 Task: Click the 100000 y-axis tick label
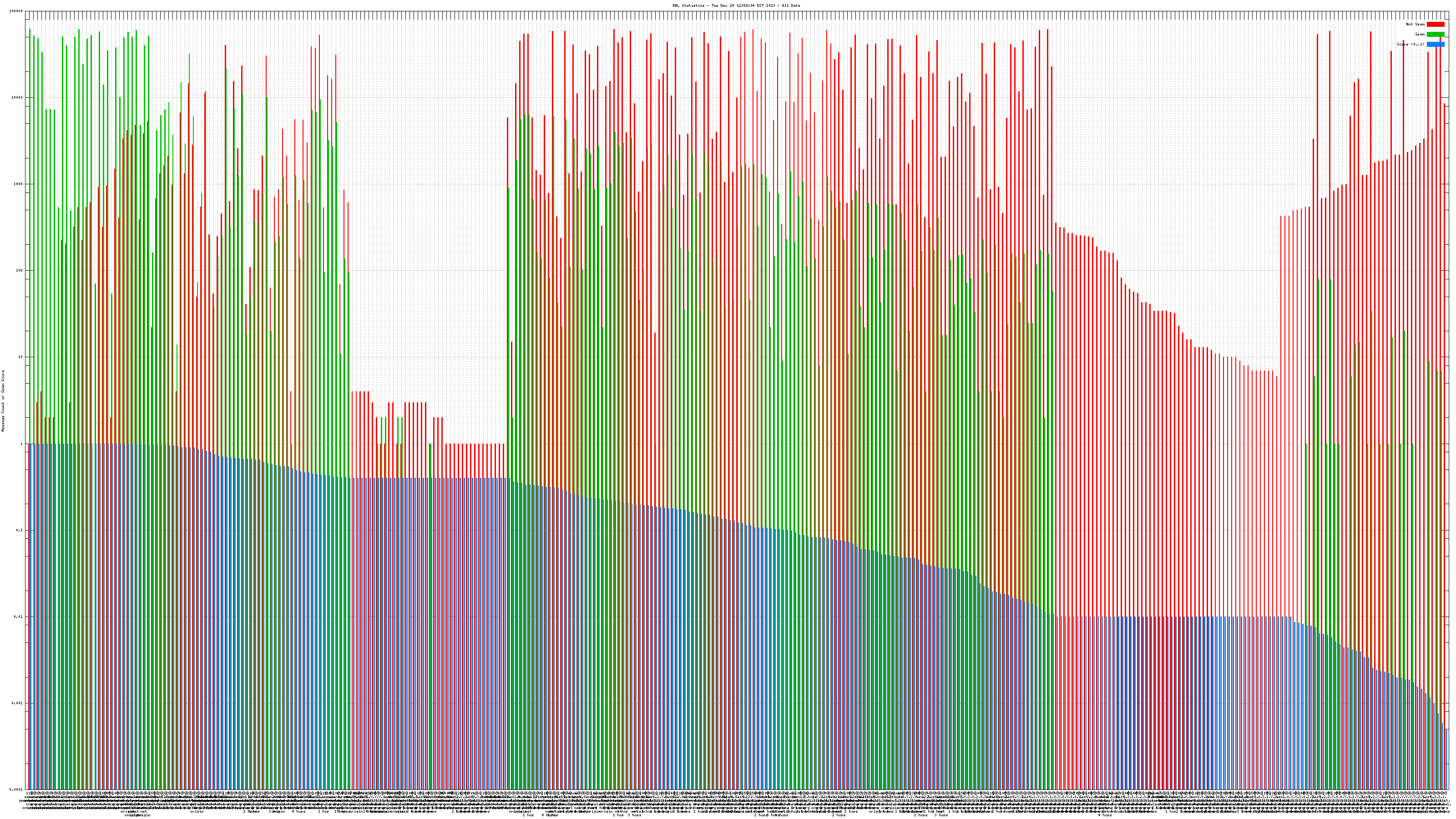pyautogui.click(x=16, y=11)
